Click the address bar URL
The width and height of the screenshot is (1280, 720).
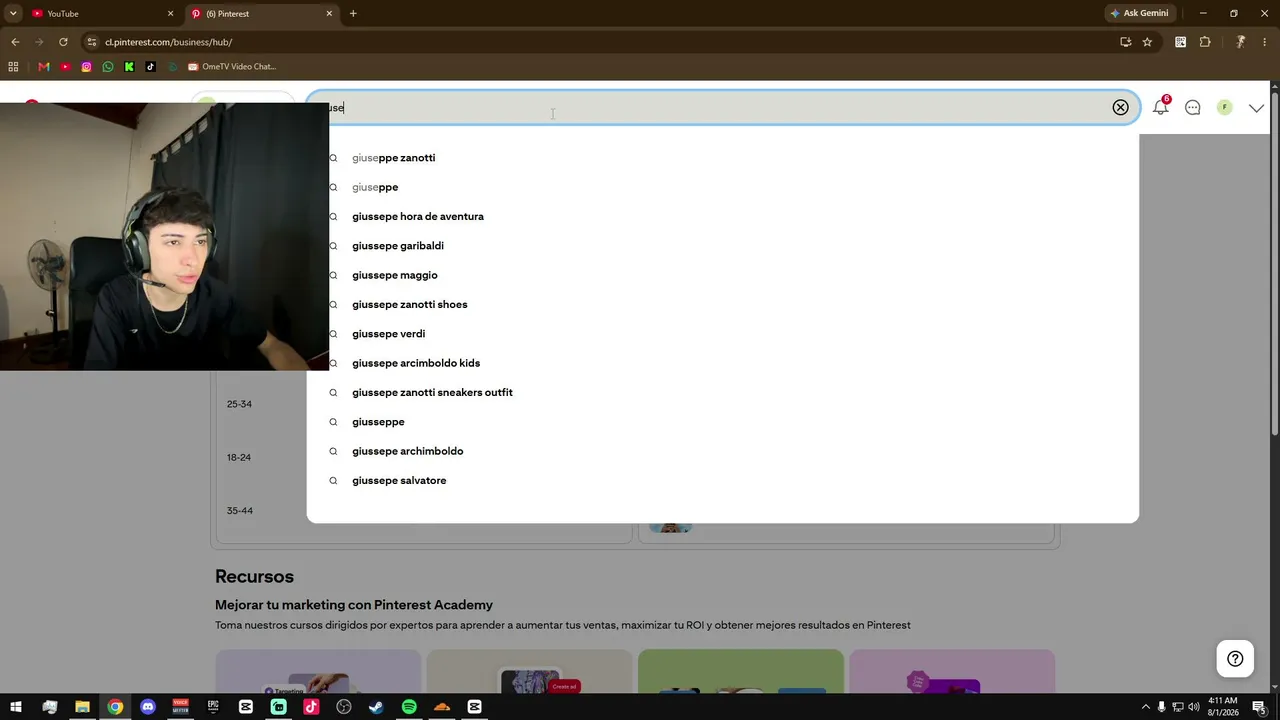(x=168, y=42)
